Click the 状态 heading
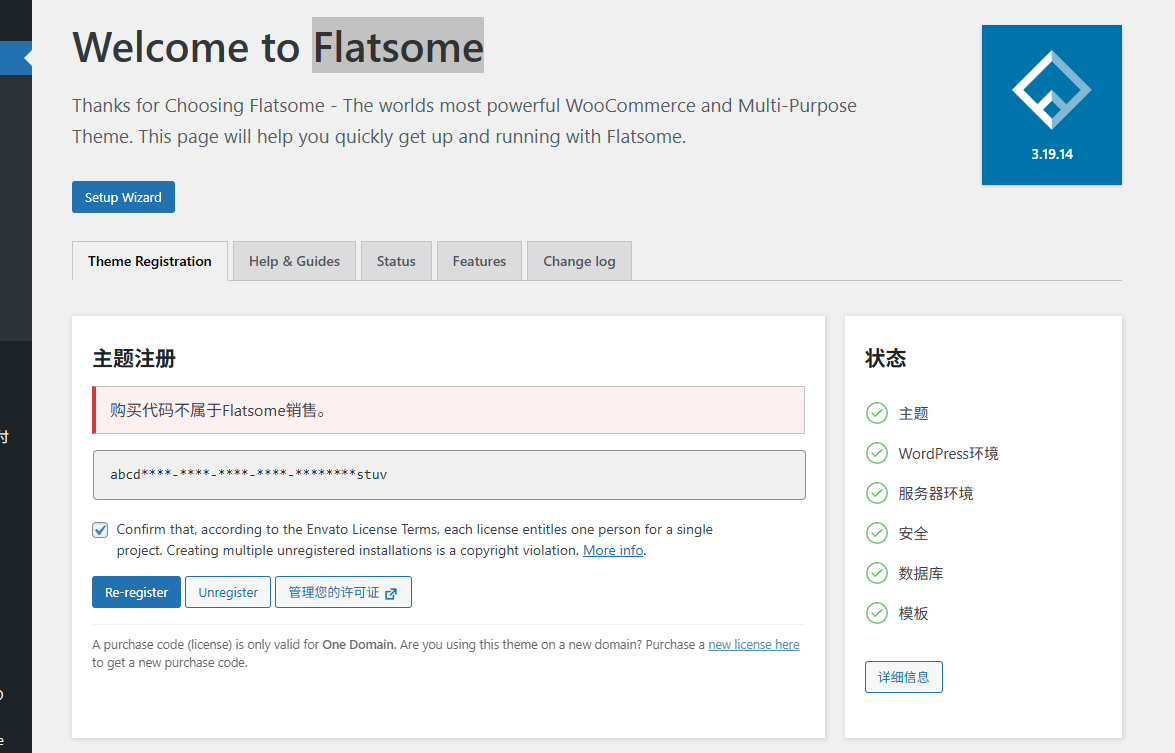 tap(886, 358)
